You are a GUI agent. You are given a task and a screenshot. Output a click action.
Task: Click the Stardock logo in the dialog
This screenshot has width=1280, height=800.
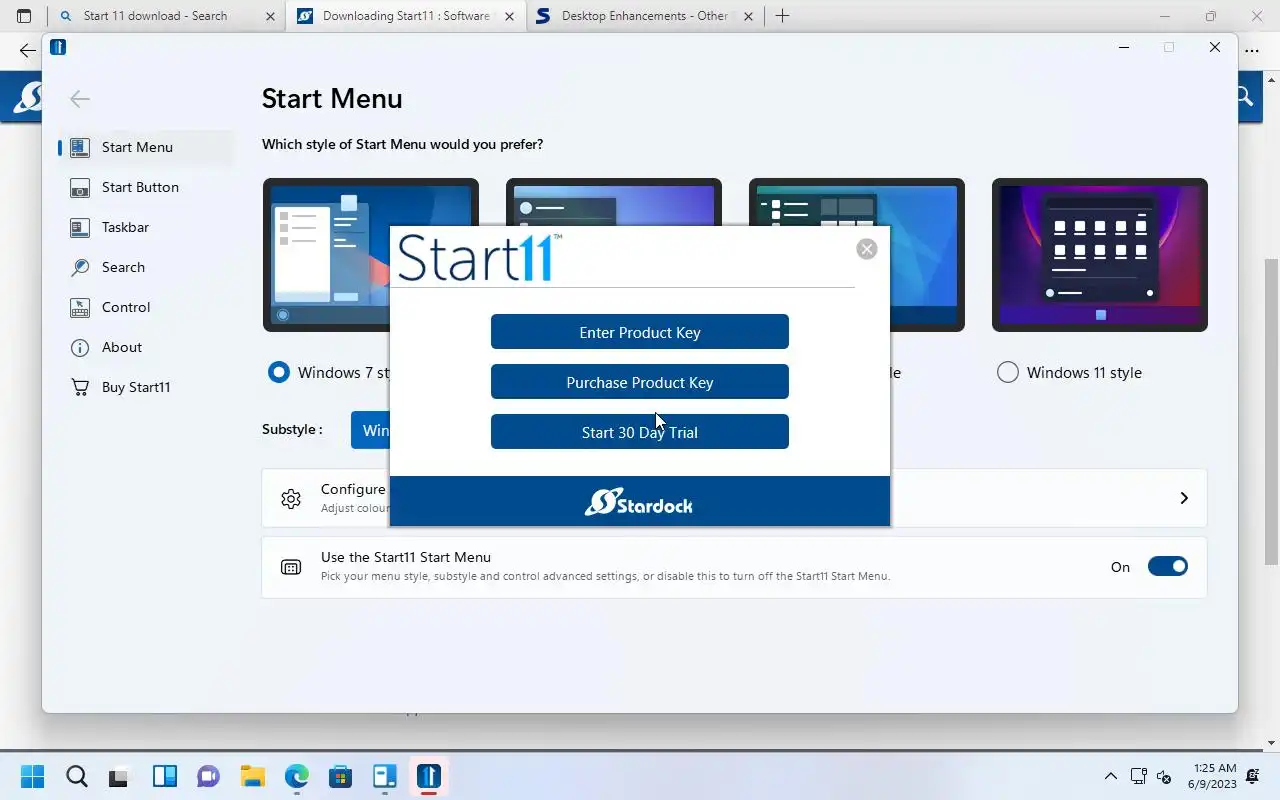pos(639,502)
